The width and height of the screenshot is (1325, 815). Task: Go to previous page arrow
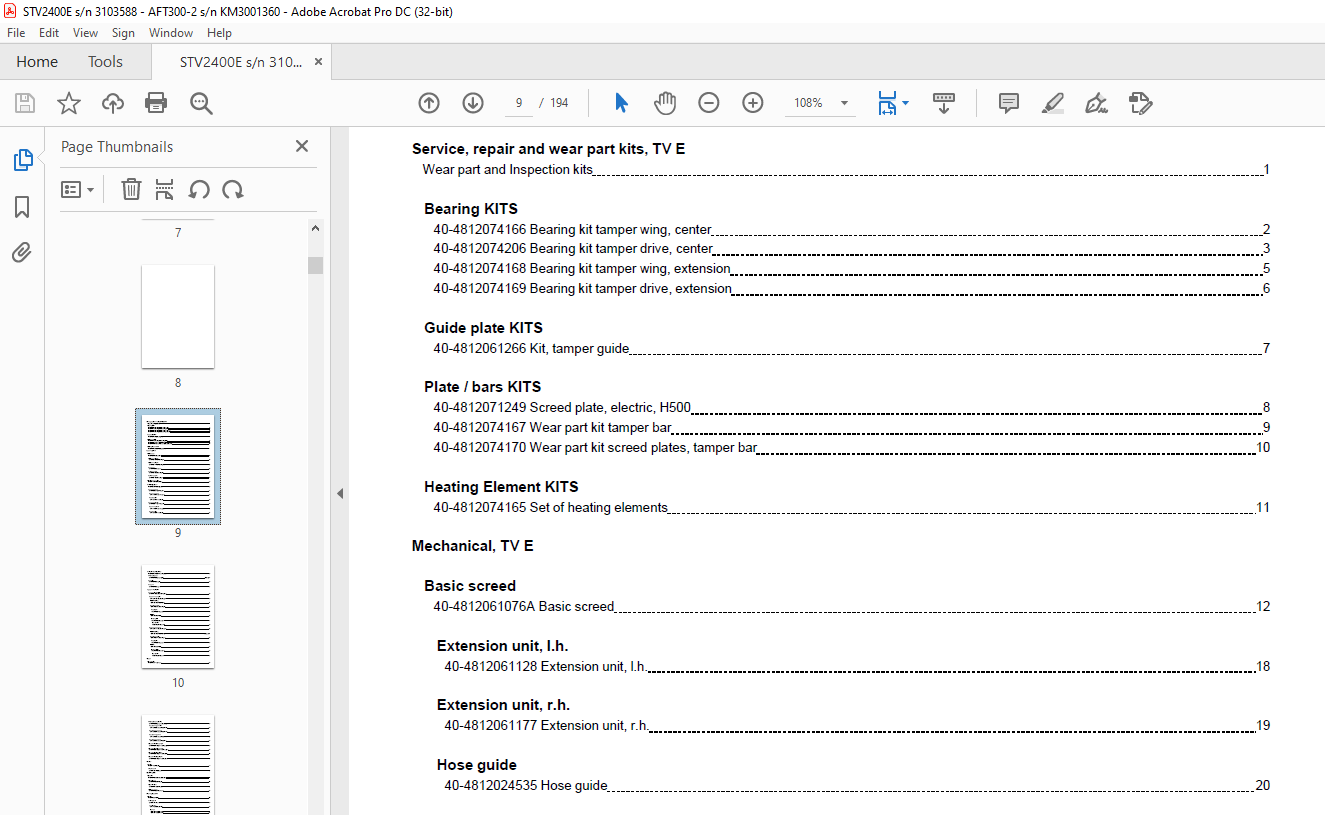[429, 103]
